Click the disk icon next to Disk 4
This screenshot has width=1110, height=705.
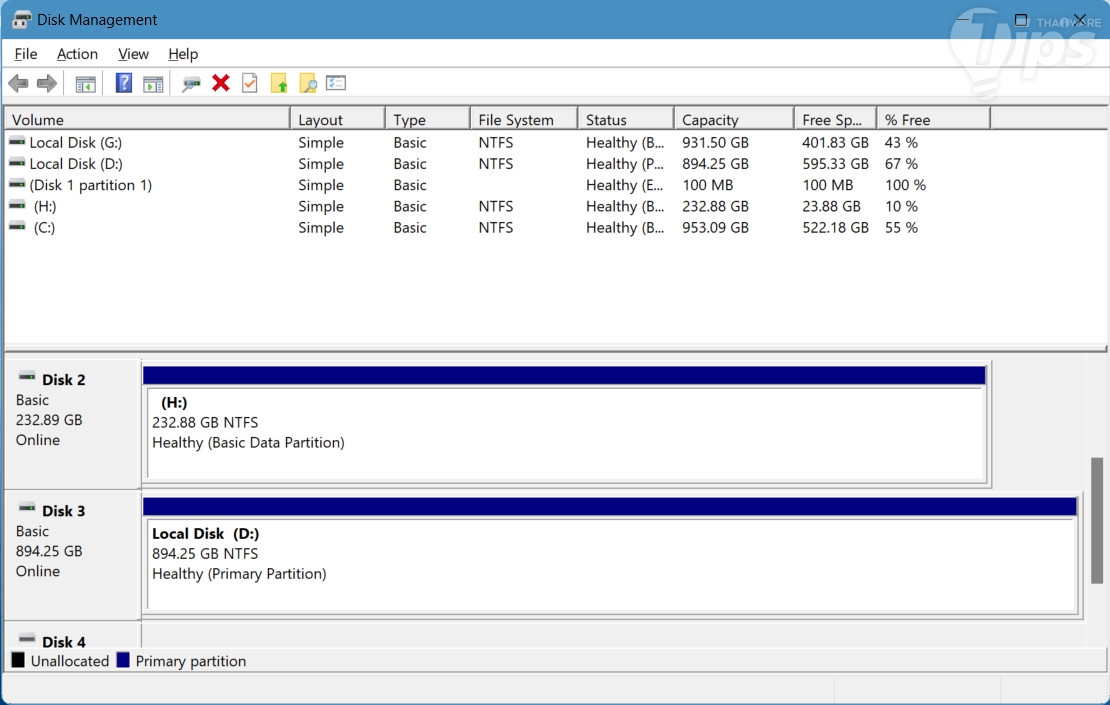(x=27, y=638)
